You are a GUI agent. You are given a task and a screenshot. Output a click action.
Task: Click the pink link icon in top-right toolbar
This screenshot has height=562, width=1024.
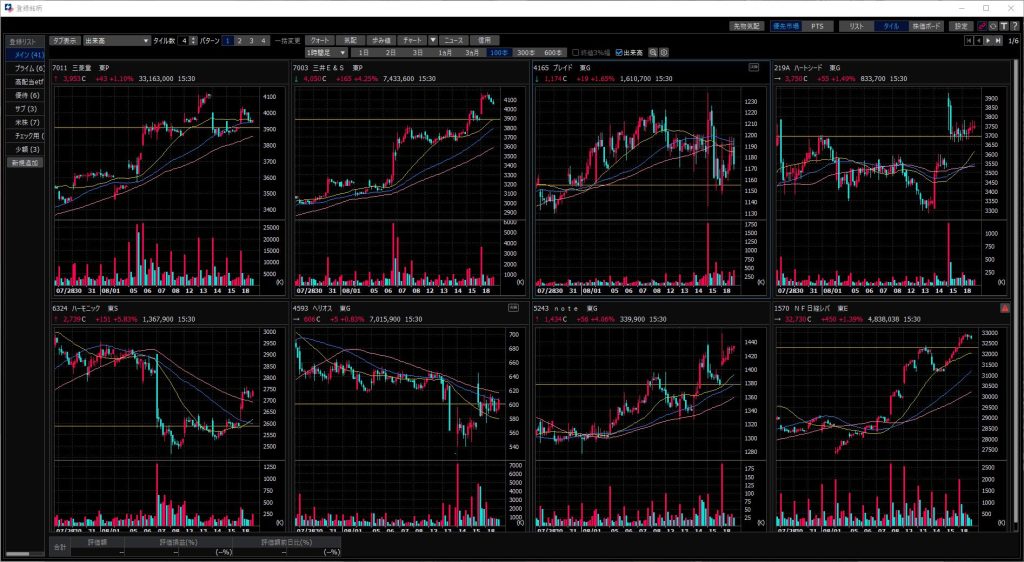point(981,25)
